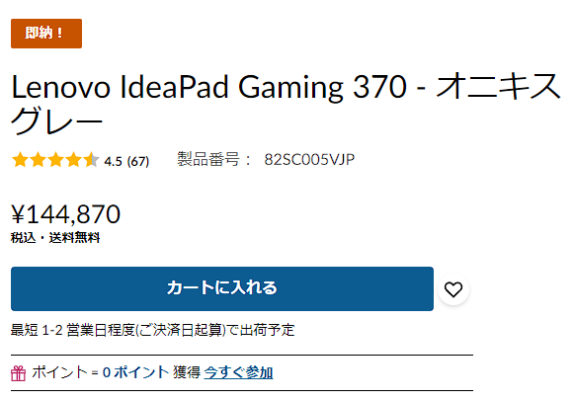Click the half-filled fifth rating star
575x400 pixels.
click(91, 160)
